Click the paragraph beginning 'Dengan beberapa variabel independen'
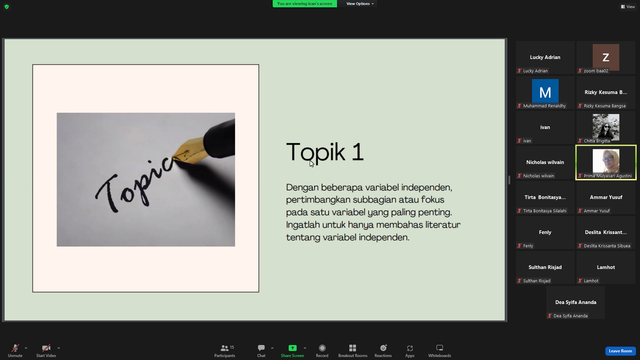Screen dimensions: 640x360 [373, 212]
